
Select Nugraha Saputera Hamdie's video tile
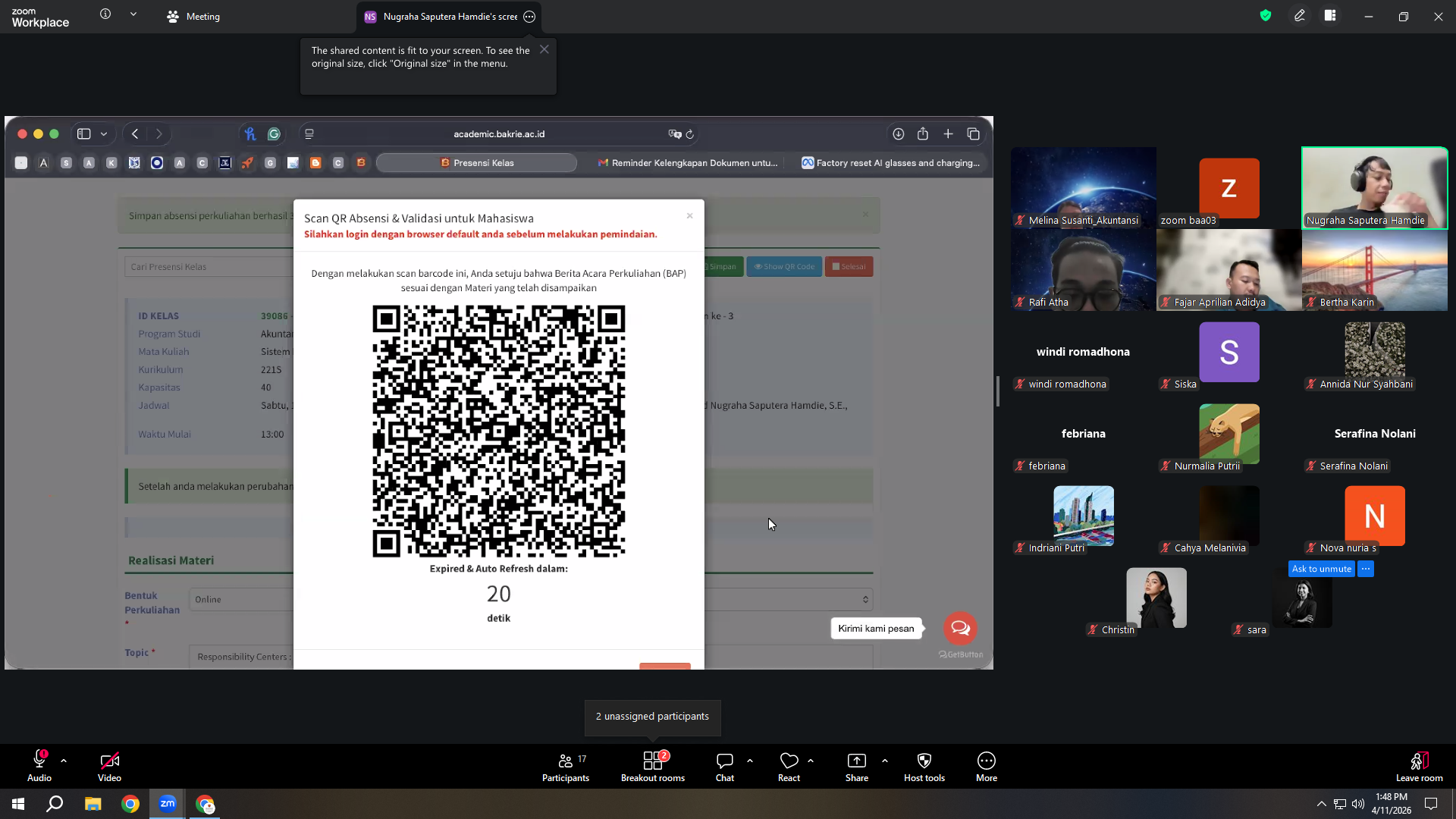coord(1375,188)
